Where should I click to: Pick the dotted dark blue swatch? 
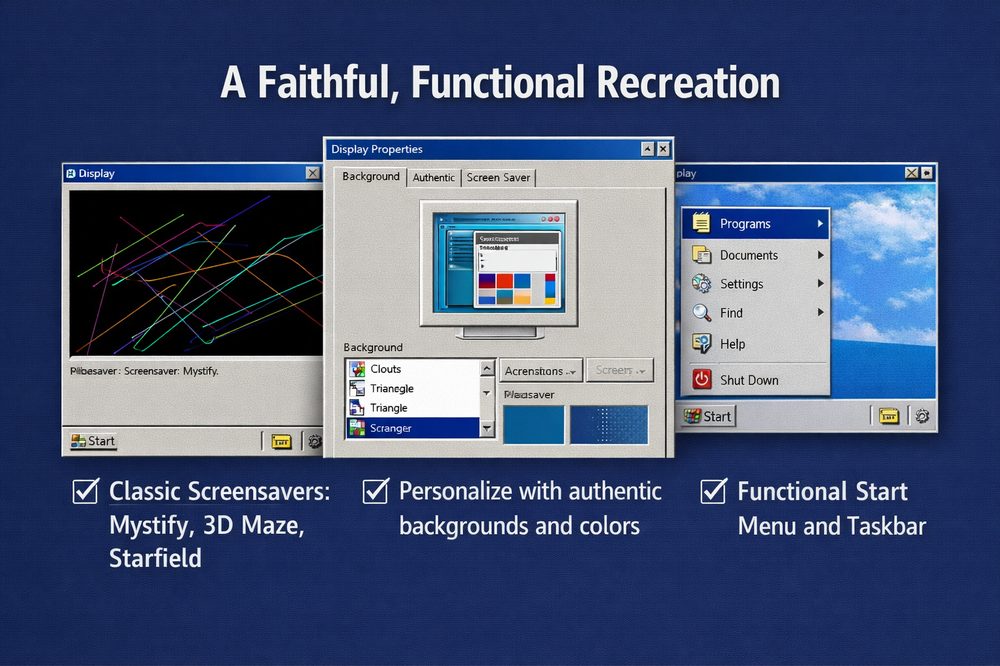click(609, 424)
